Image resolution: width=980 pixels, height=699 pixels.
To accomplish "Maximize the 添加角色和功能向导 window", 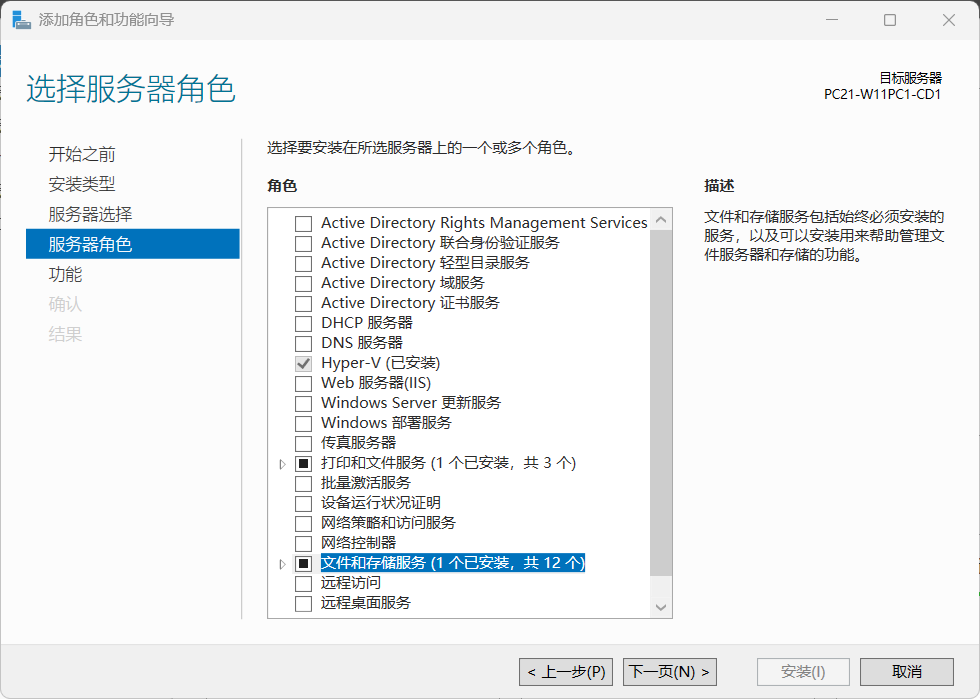I will [x=890, y=20].
